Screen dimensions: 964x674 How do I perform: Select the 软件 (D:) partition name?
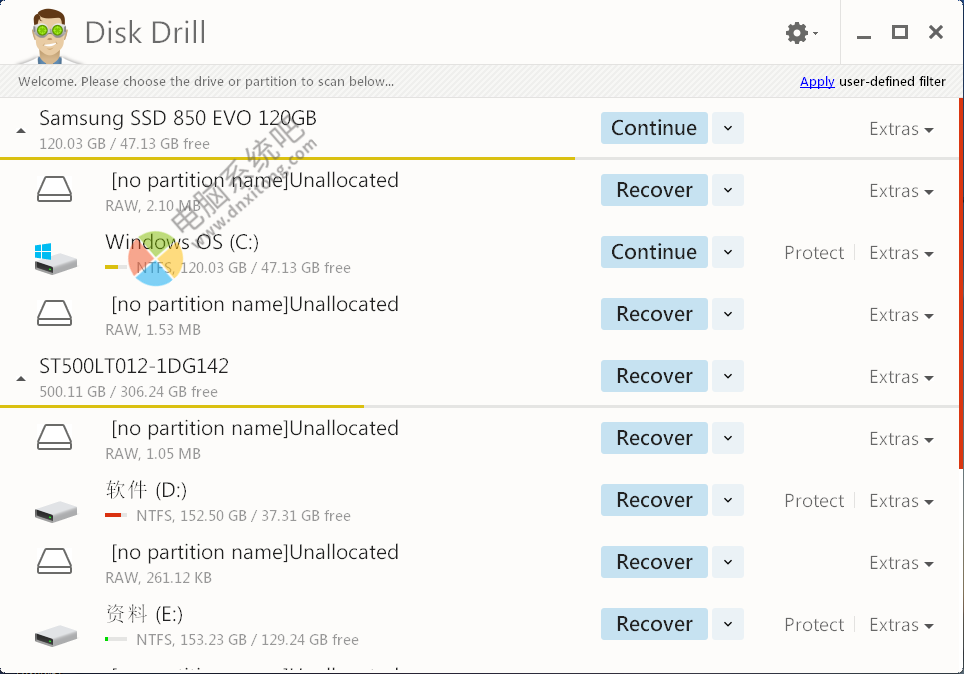click(146, 490)
